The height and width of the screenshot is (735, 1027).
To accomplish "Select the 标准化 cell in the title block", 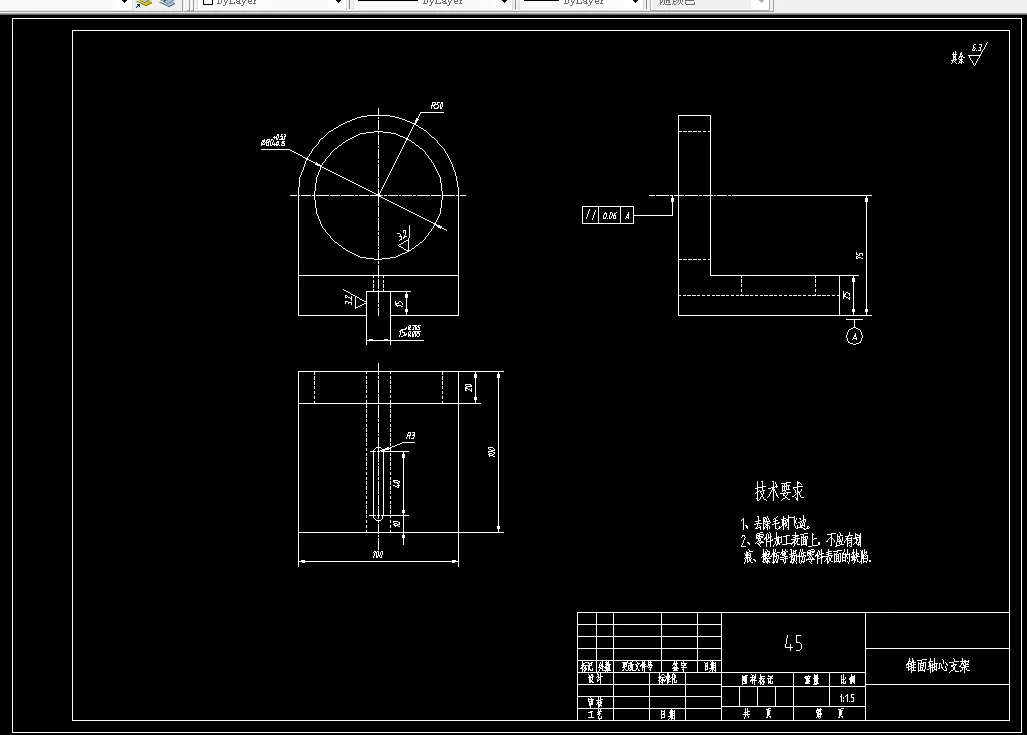I will [x=667, y=679].
